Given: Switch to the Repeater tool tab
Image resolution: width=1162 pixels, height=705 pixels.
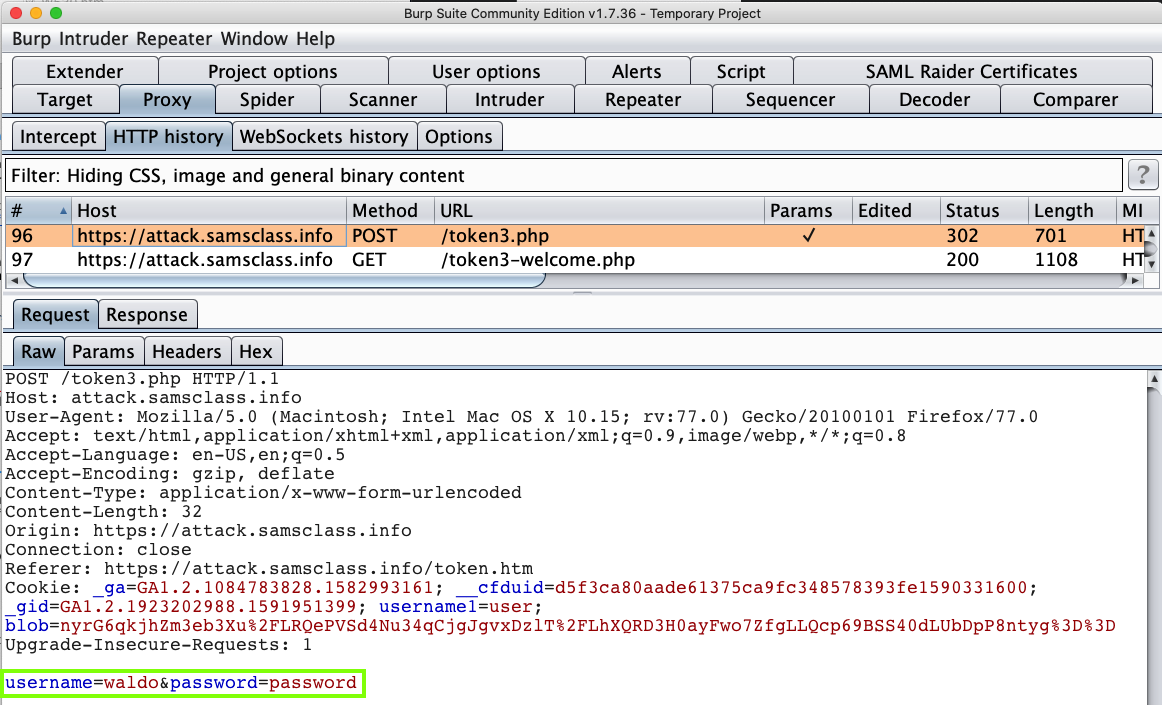Looking at the screenshot, I should pyautogui.click(x=643, y=99).
